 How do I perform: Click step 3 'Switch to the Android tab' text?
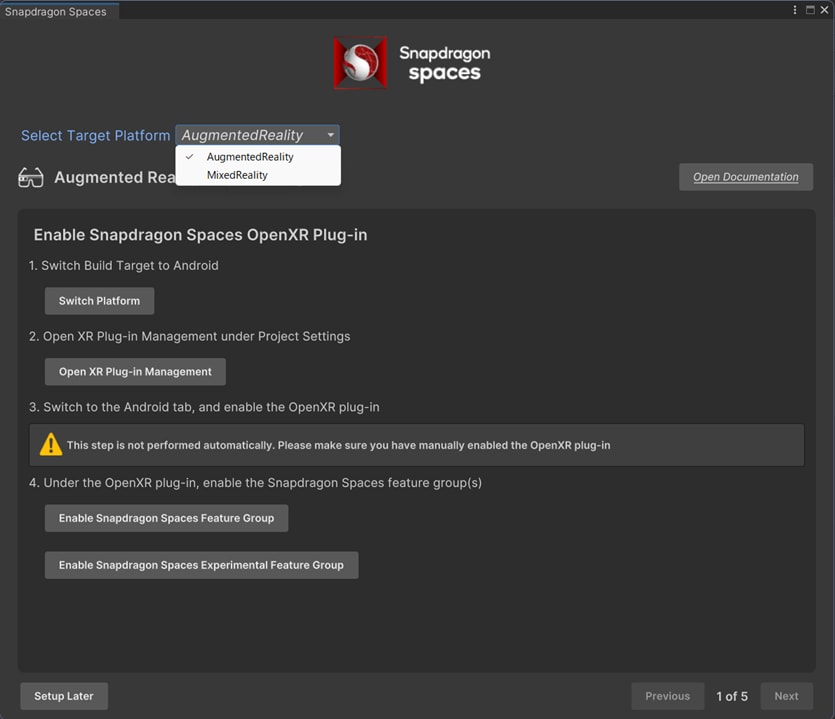pyautogui.click(x=204, y=407)
